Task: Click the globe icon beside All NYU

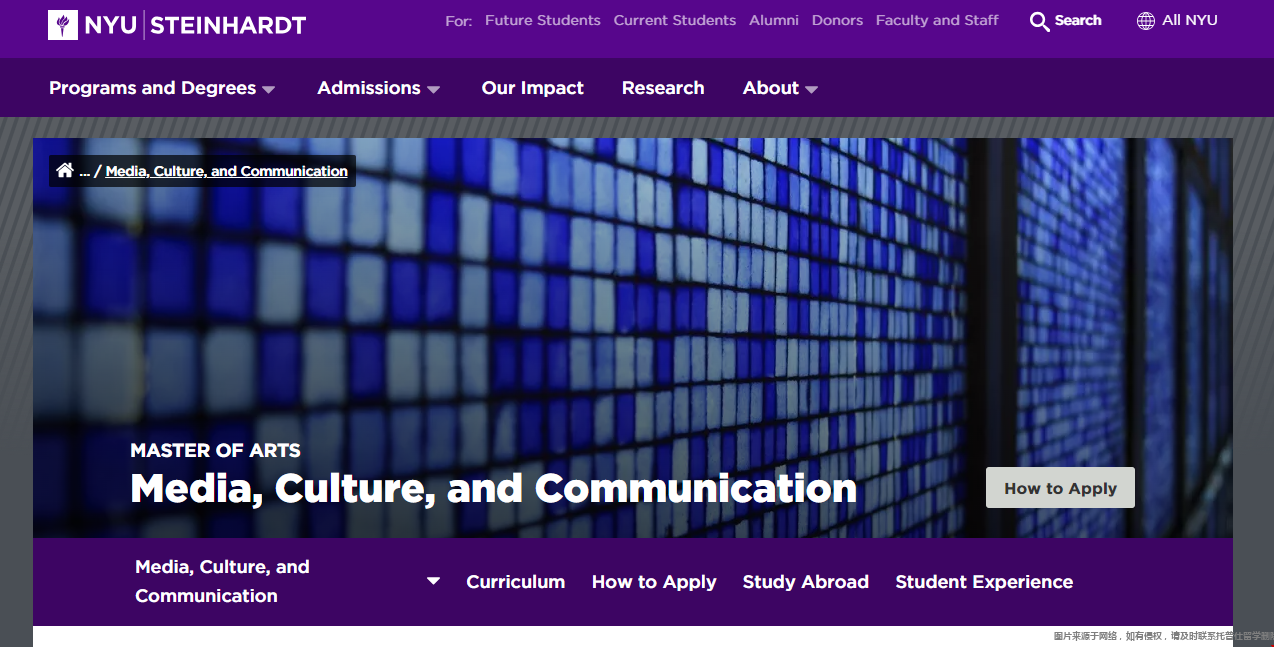Action: point(1146,21)
